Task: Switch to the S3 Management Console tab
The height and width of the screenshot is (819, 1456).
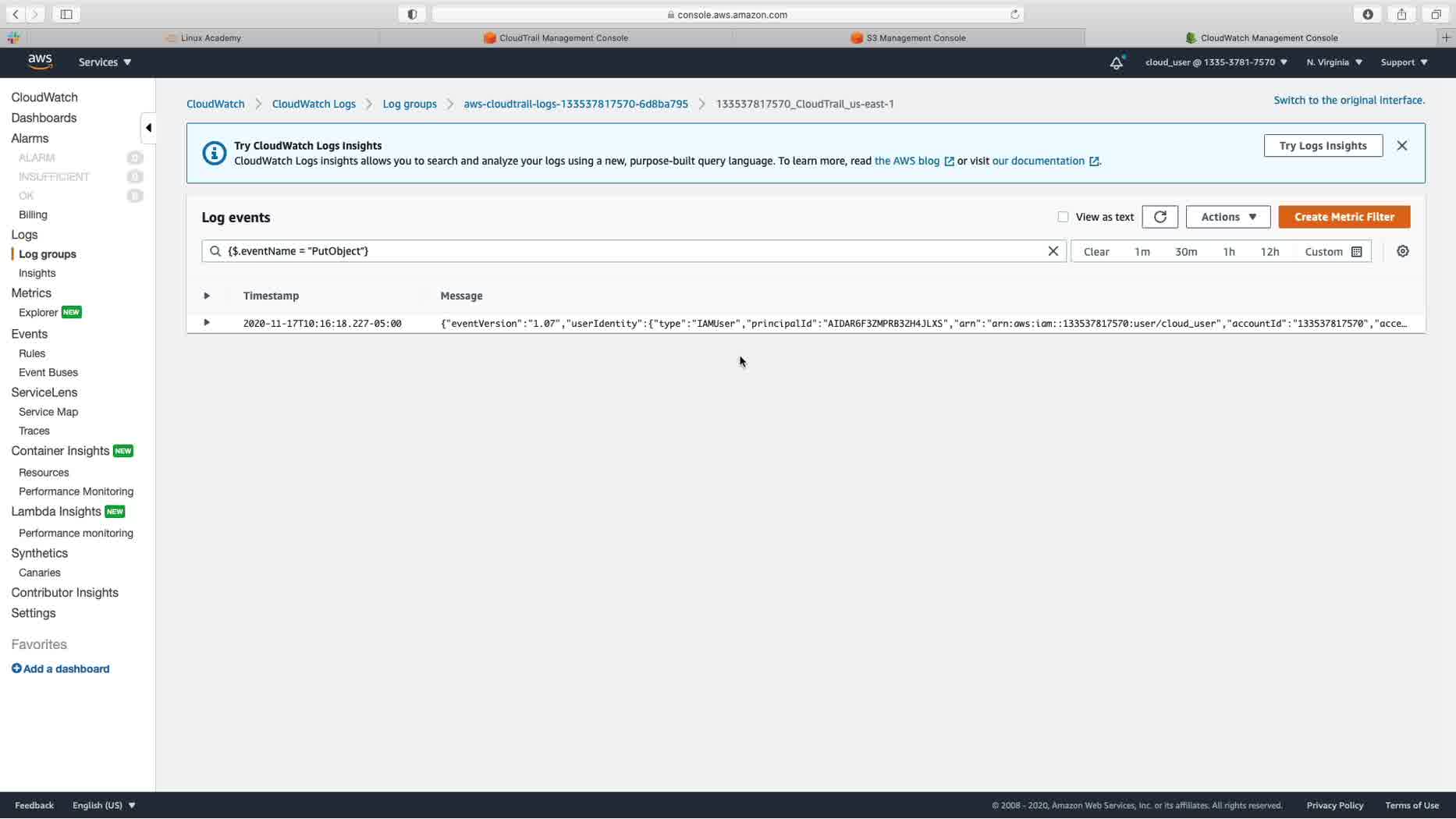Action: 908,37
